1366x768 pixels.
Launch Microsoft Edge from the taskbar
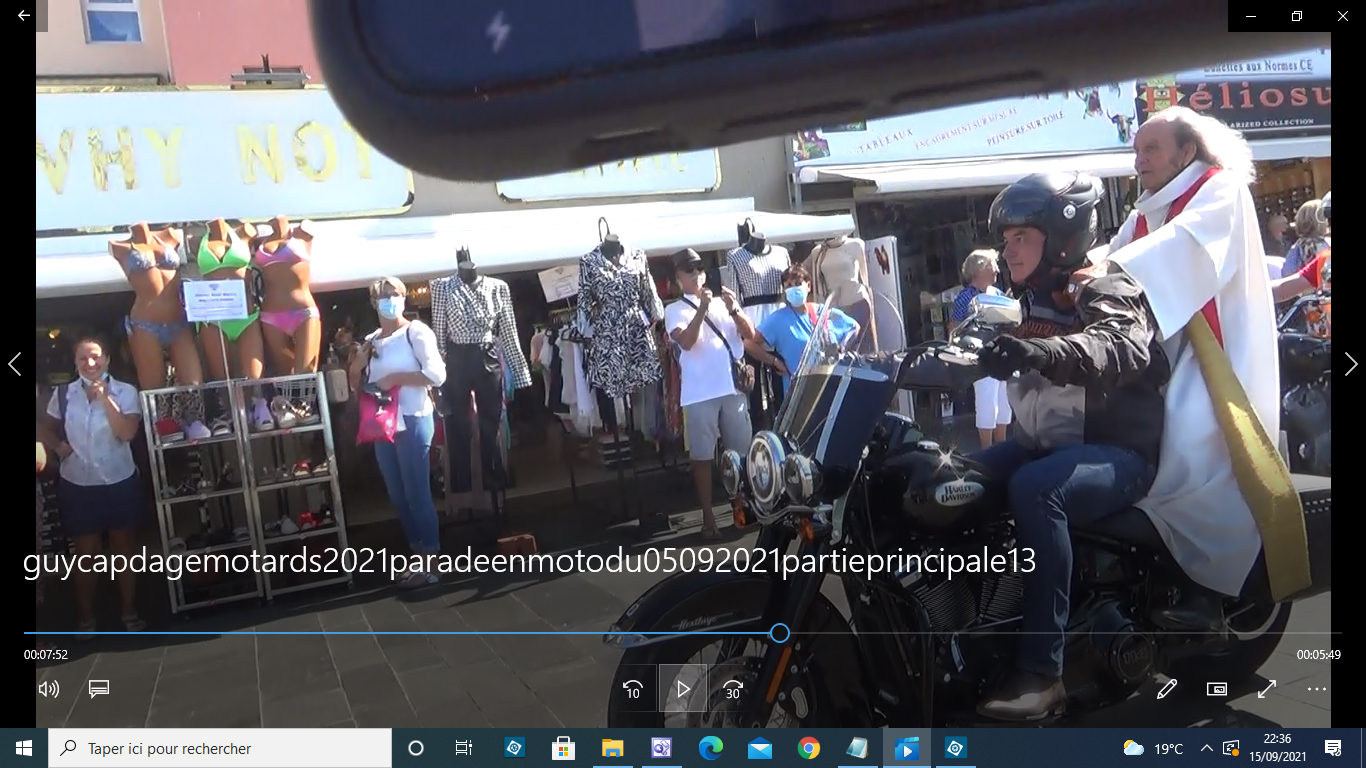tap(710, 748)
